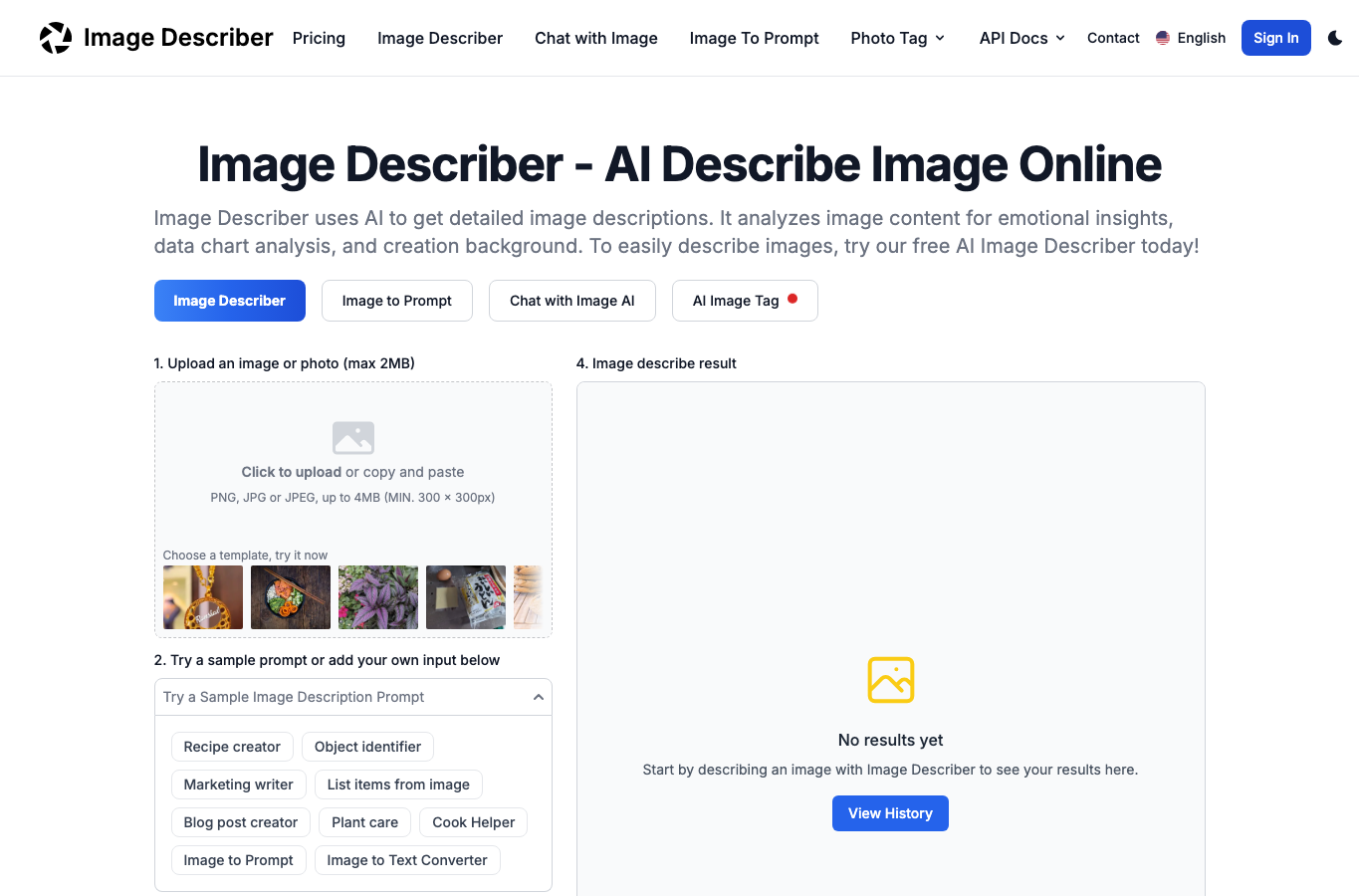The image size is (1359, 896).
Task: Choose the partially visible last template thumbnail
Action: click(x=528, y=597)
